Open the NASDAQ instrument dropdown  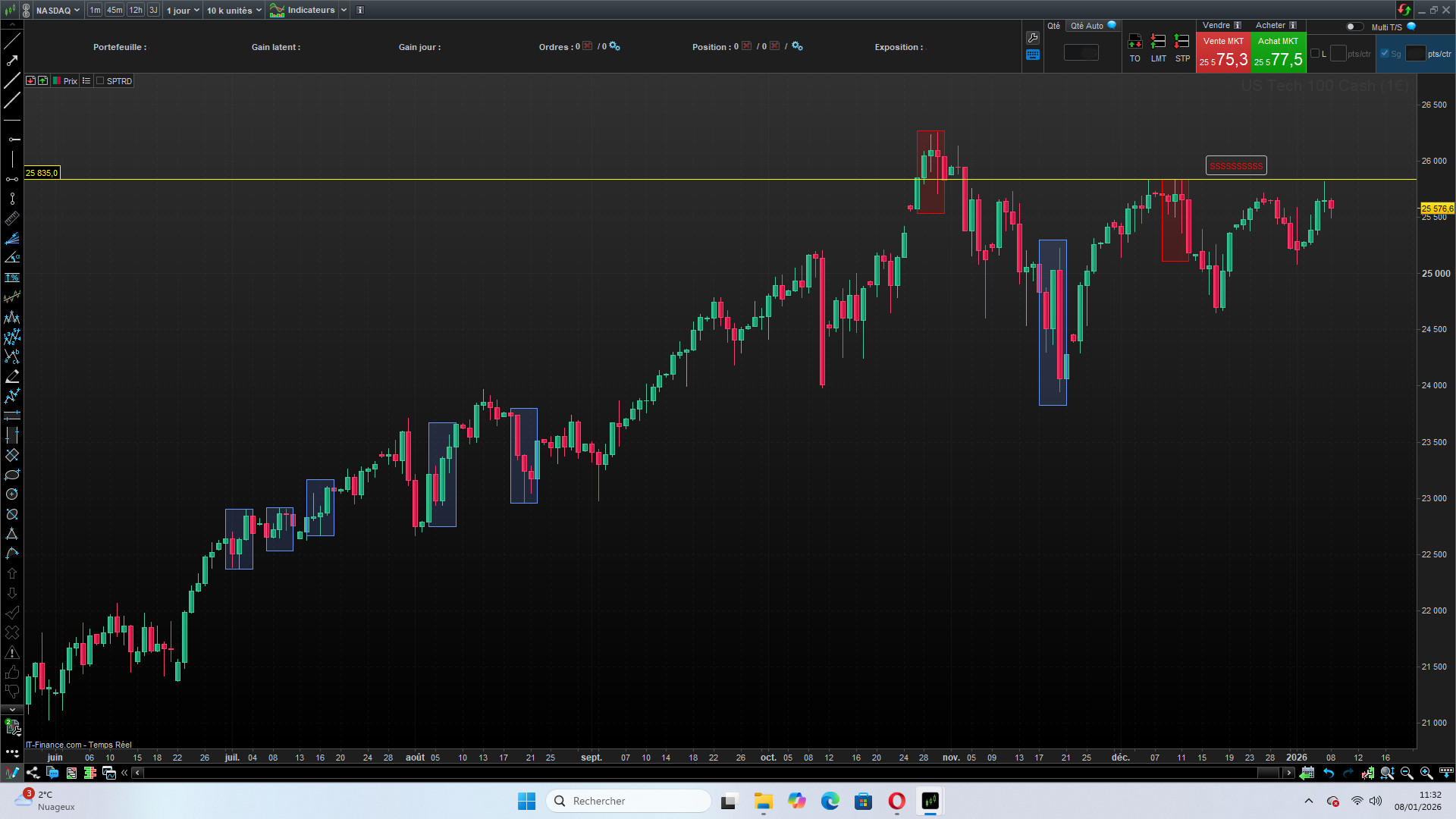[58, 11]
